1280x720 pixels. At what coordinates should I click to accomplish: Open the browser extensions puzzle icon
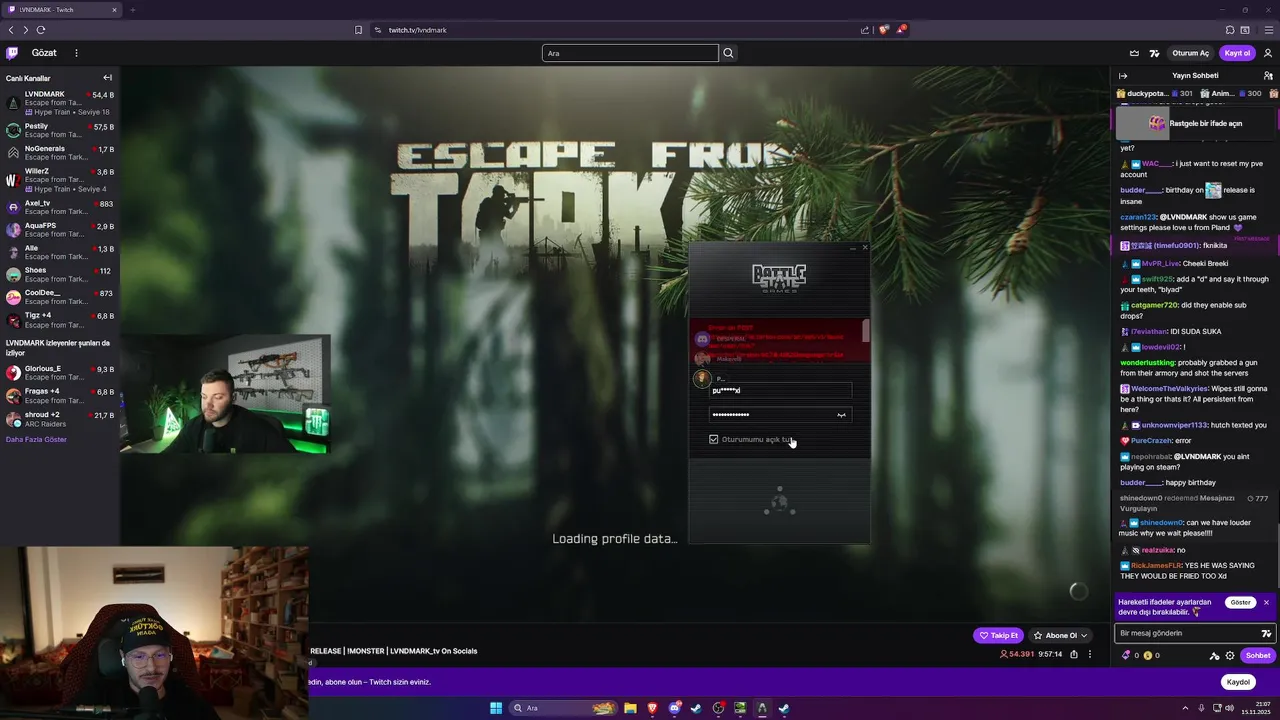pos(1230,30)
